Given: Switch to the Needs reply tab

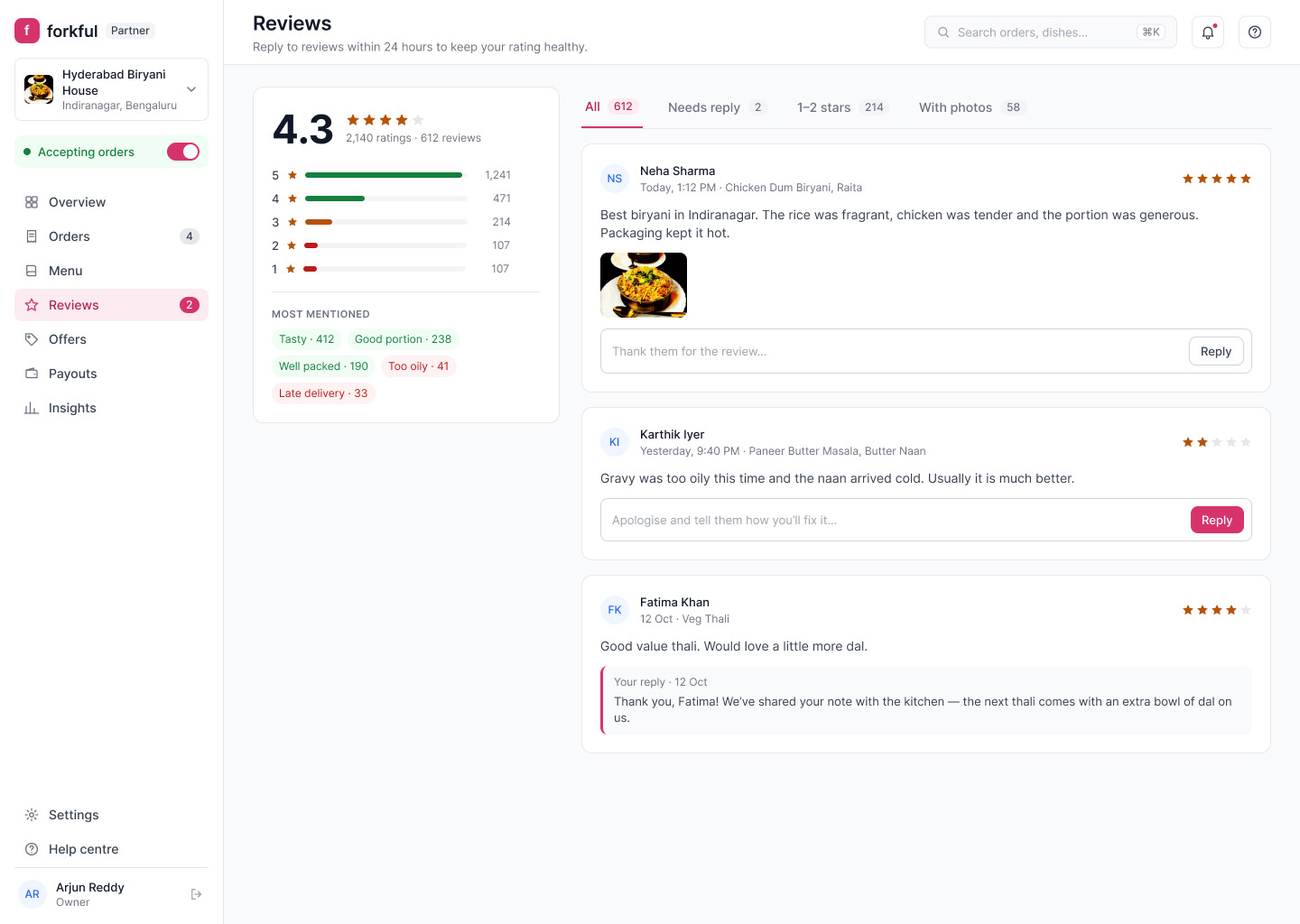Looking at the screenshot, I should pyautogui.click(x=717, y=107).
